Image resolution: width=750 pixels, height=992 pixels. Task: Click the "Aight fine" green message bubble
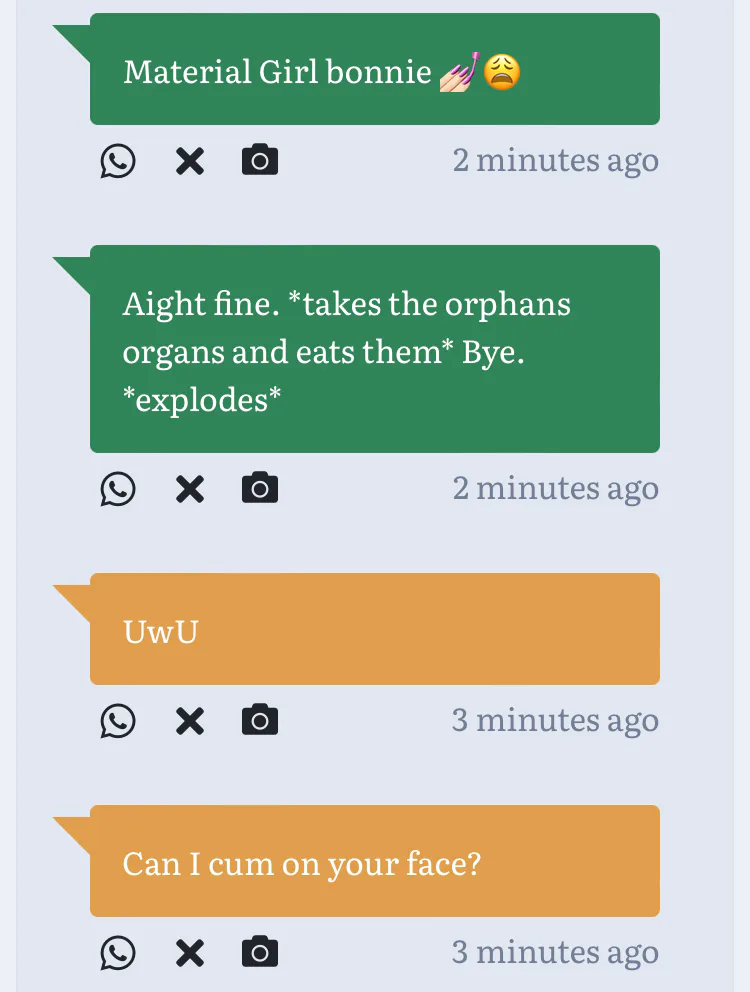coord(374,349)
